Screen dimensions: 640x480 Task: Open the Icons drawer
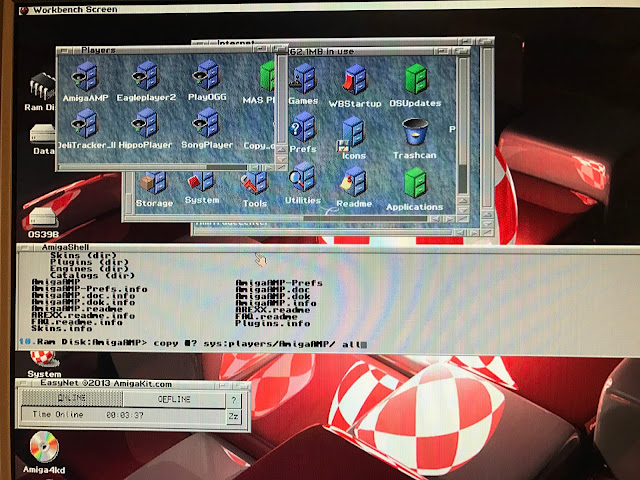point(351,134)
